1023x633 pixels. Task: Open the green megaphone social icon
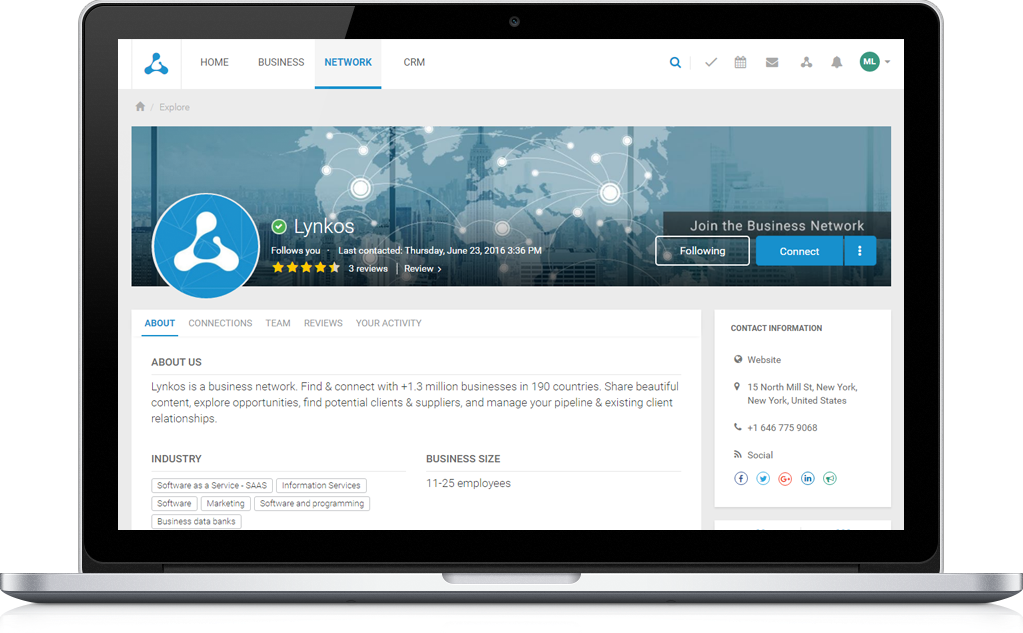coord(830,478)
